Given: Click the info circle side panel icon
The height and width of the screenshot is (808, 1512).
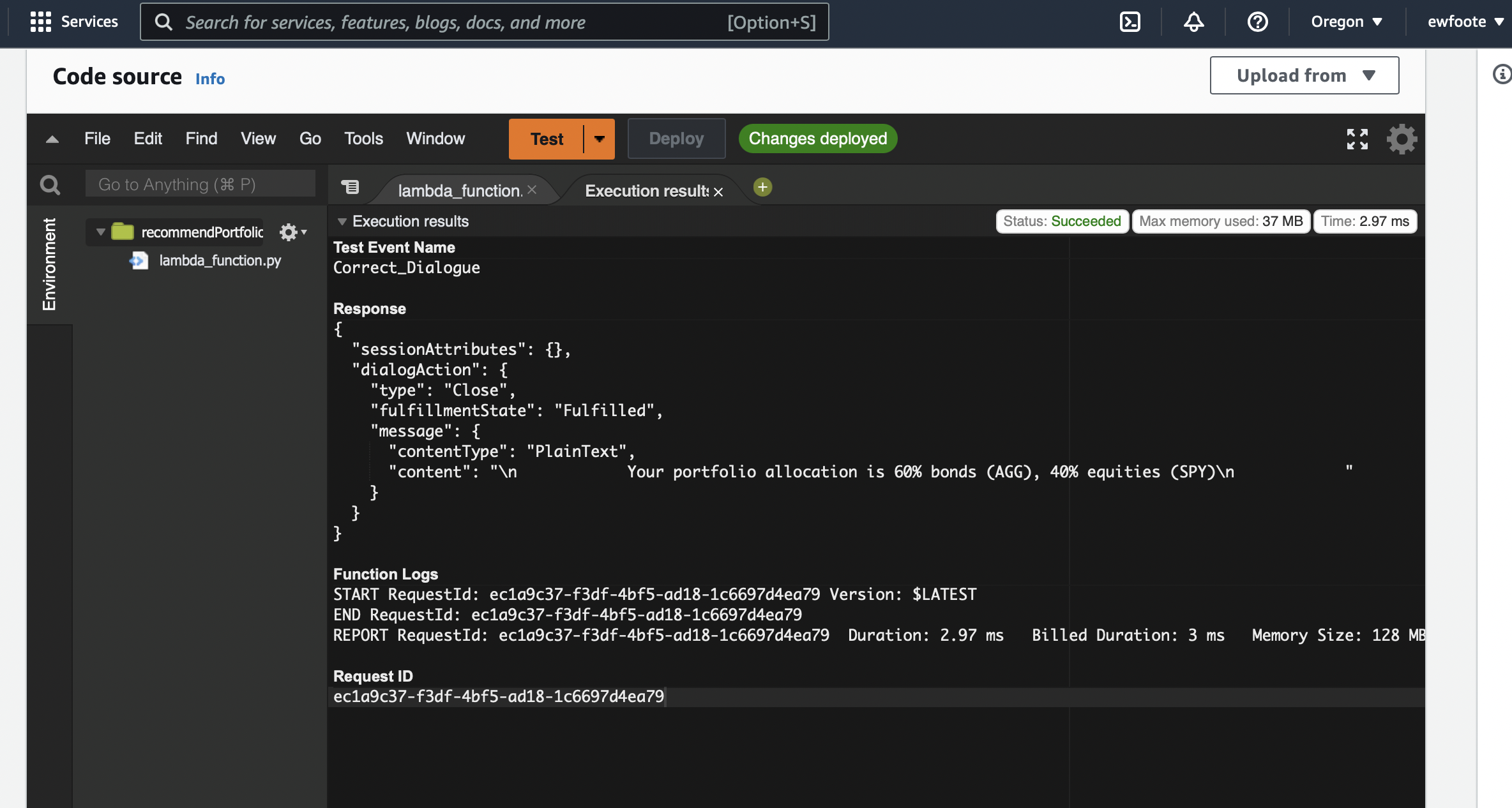Looking at the screenshot, I should tap(1502, 74).
